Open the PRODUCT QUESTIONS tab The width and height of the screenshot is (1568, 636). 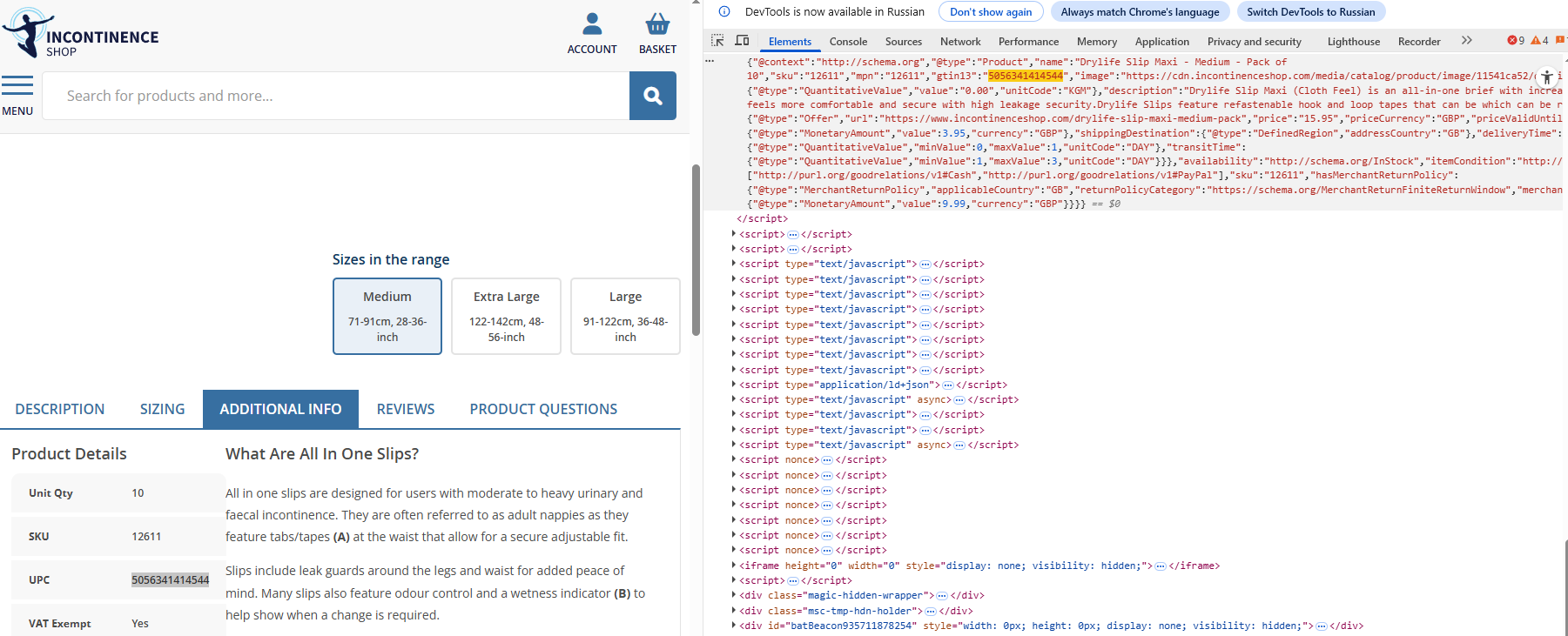pyautogui.click(x=543, y=409)
